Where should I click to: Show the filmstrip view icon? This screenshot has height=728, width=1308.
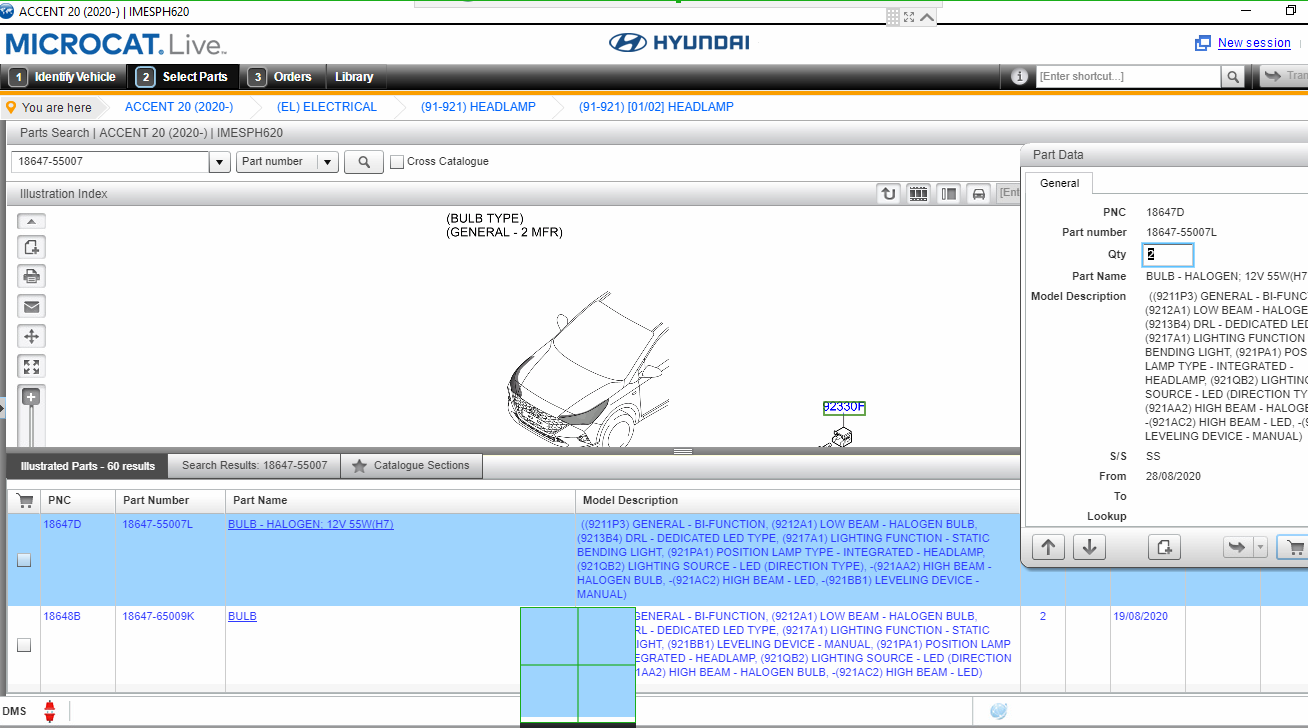click(918, 194)
